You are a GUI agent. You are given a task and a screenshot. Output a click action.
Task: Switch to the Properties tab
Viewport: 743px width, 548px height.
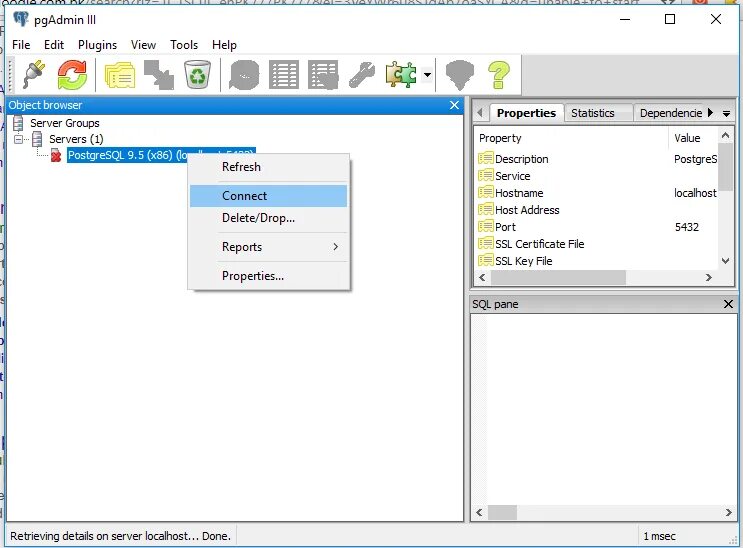click(526, 113)
